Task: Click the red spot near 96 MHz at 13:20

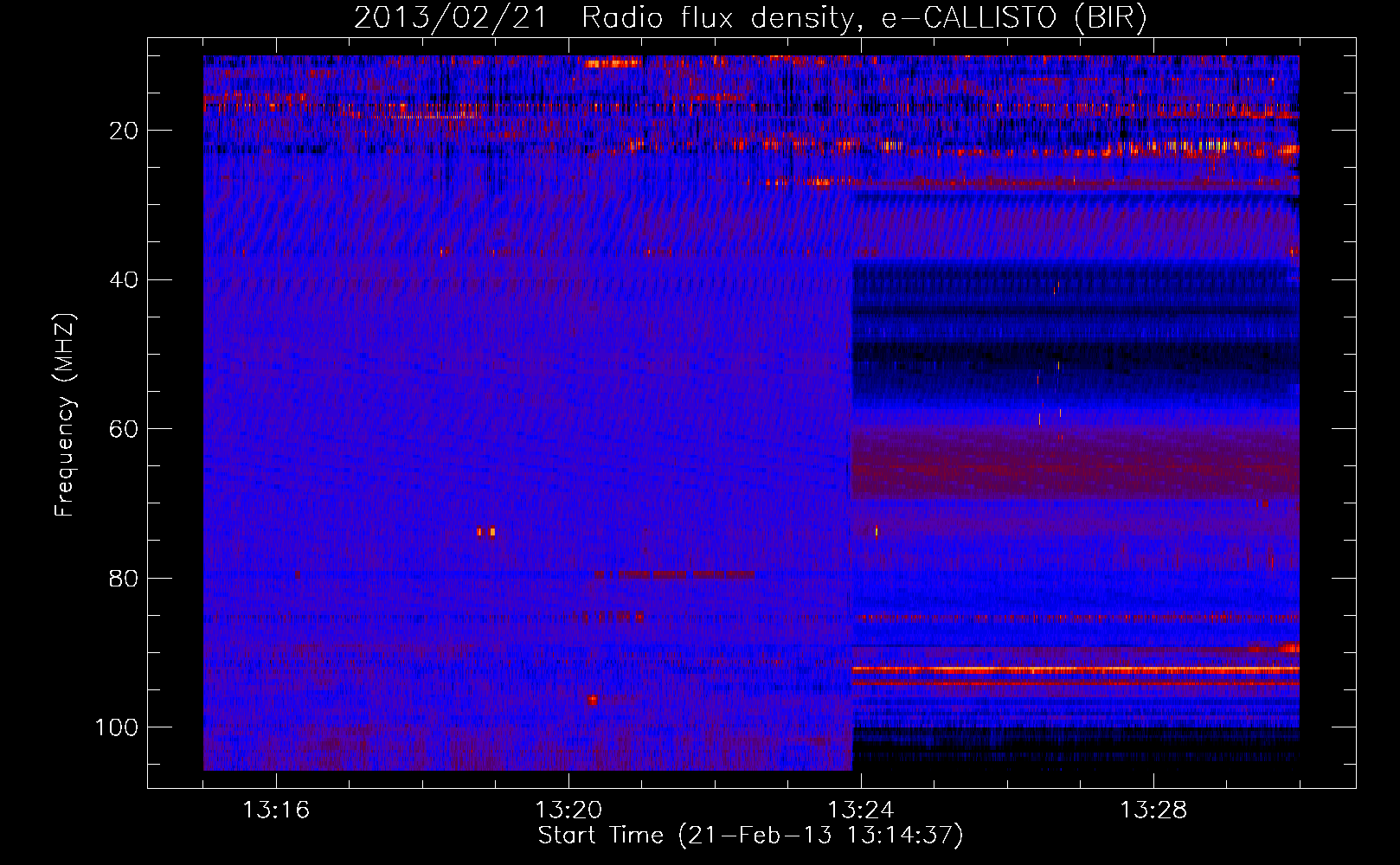Action: tap(593, 700)
